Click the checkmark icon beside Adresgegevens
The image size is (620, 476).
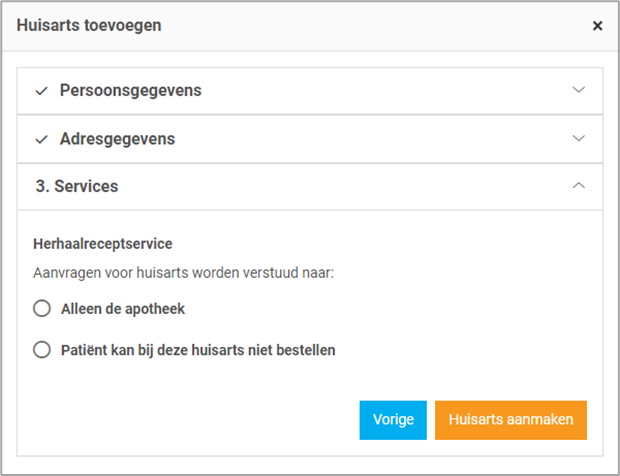pyautogui.click(x=41, y=139)
